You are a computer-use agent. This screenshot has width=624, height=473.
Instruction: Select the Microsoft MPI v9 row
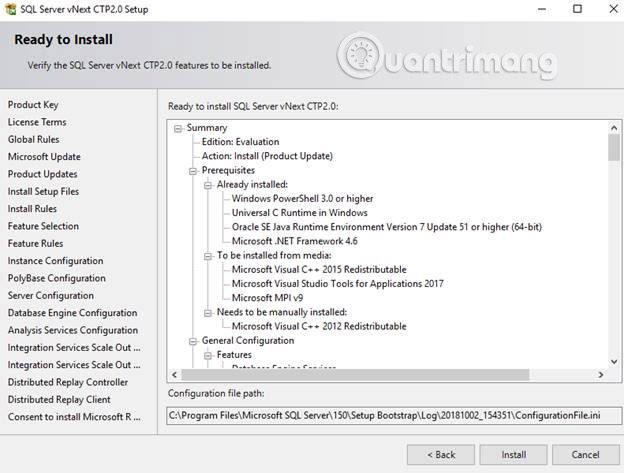(x=267, y=298)
